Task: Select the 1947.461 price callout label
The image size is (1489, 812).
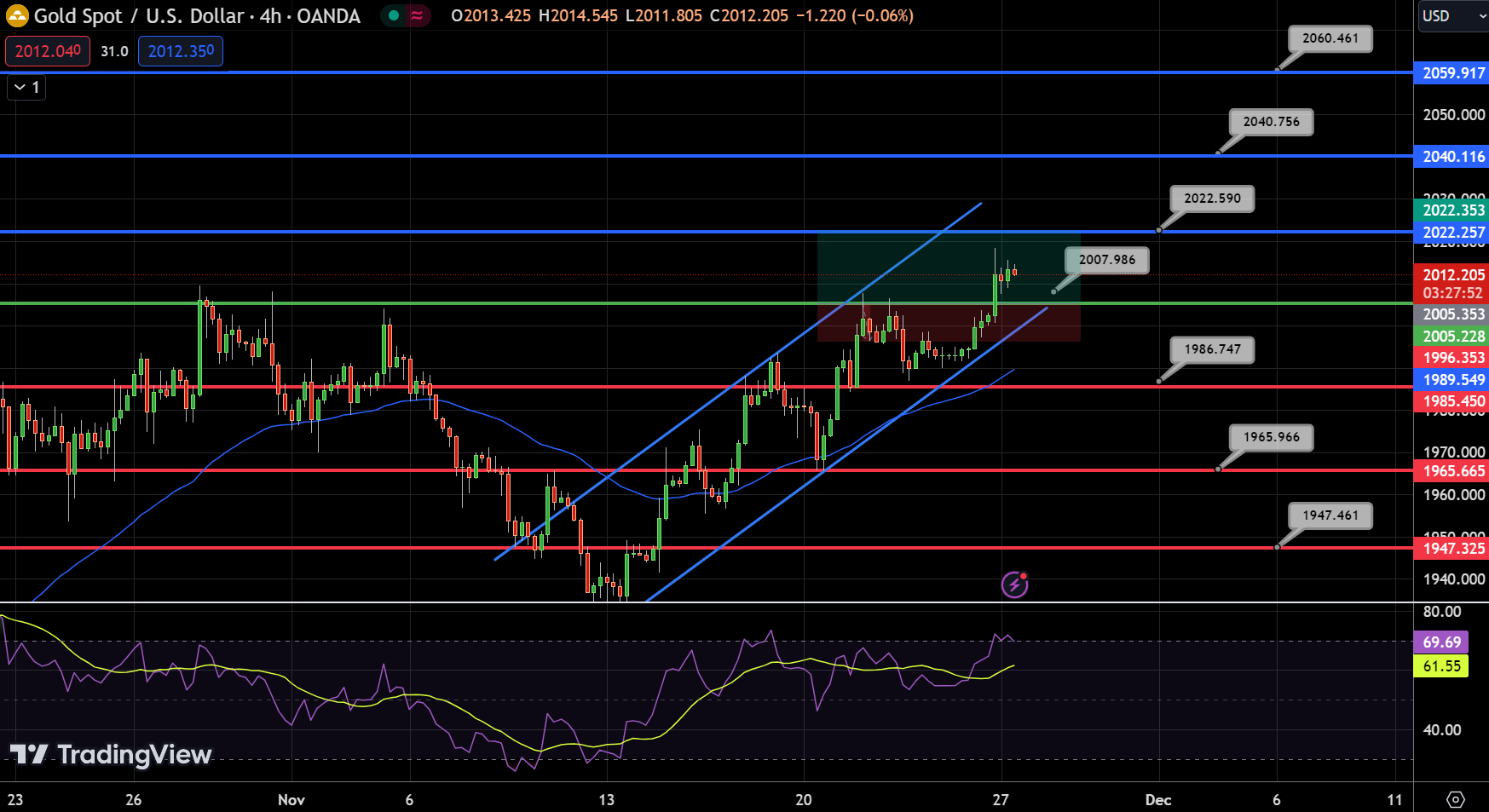Action: (1330, 515)
